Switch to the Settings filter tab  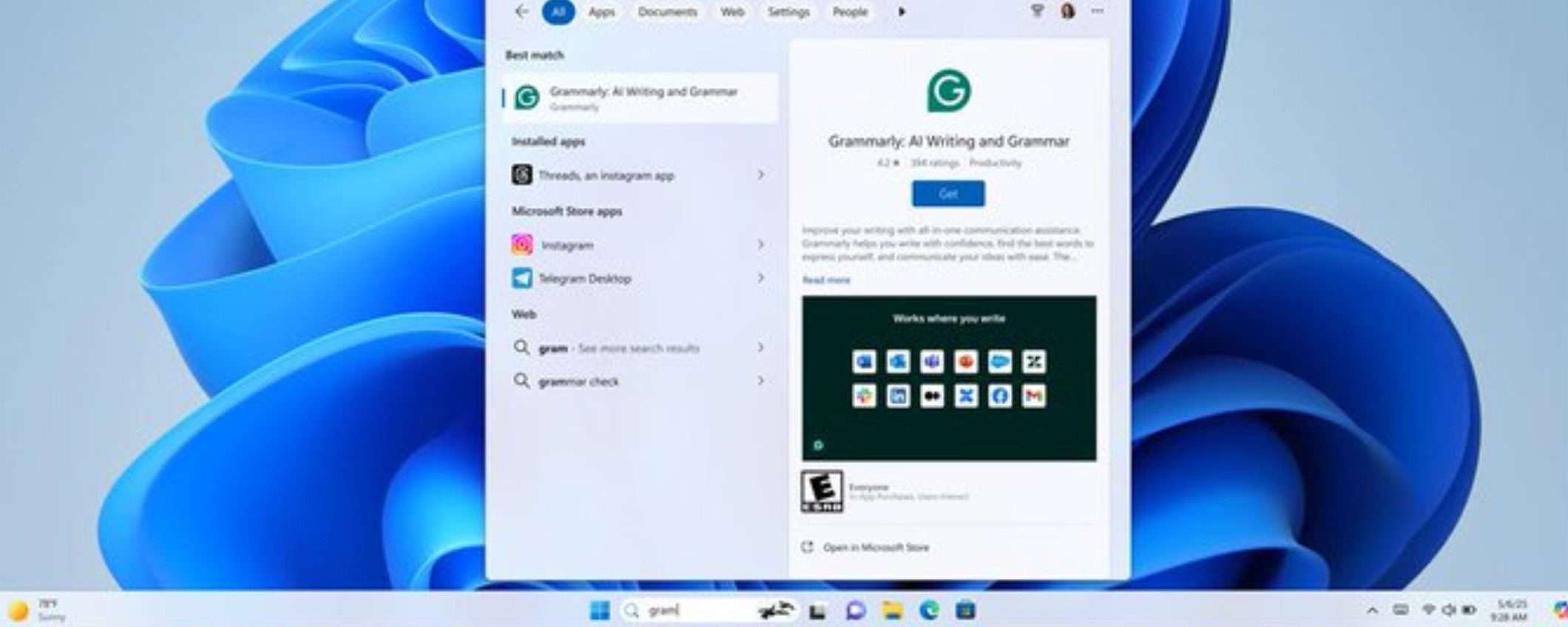click(x=788, y=12)
